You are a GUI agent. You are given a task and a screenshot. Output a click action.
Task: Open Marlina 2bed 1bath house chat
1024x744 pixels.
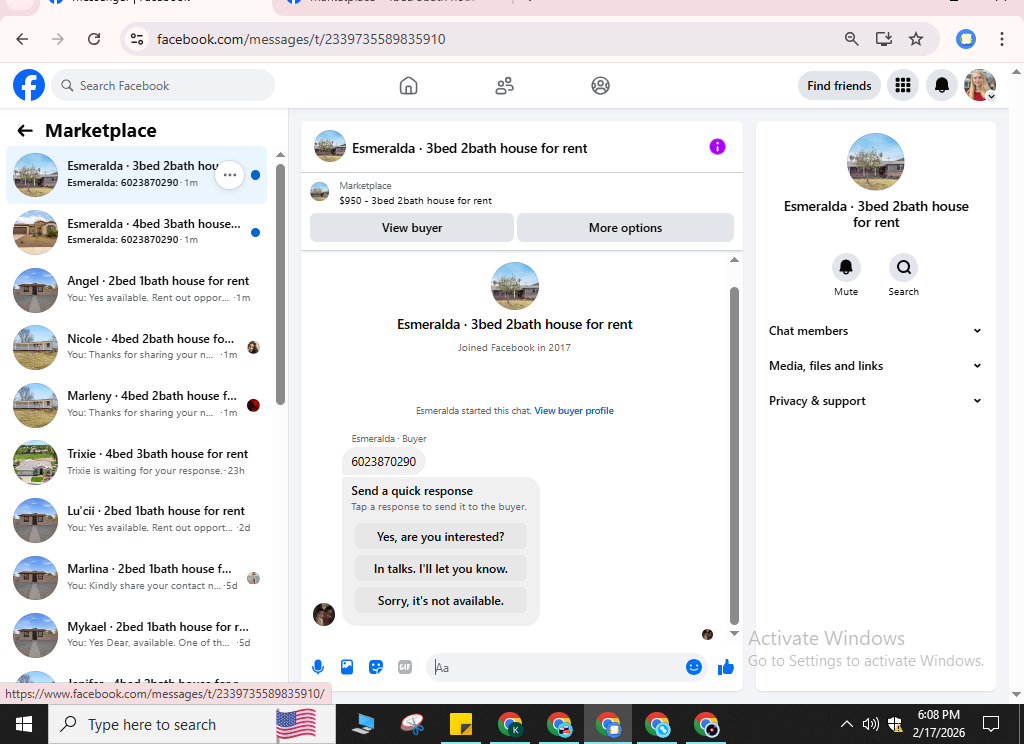(136, 577)
